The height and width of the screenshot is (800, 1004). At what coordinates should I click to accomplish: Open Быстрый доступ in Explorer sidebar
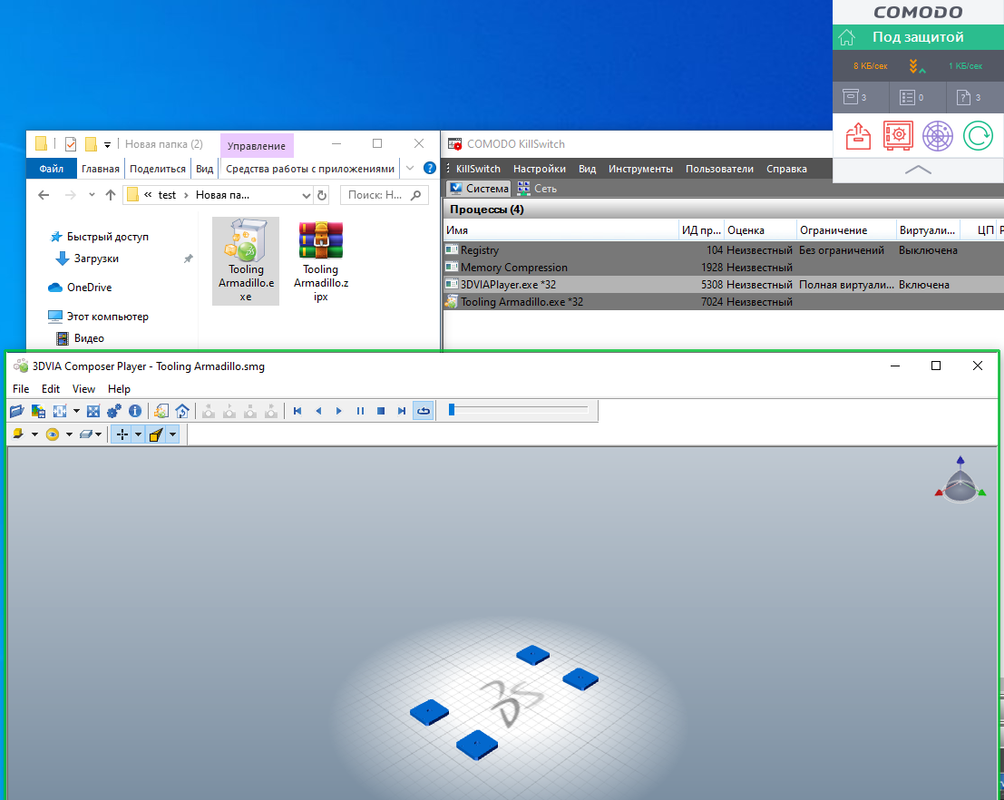[x=99, y=236]
